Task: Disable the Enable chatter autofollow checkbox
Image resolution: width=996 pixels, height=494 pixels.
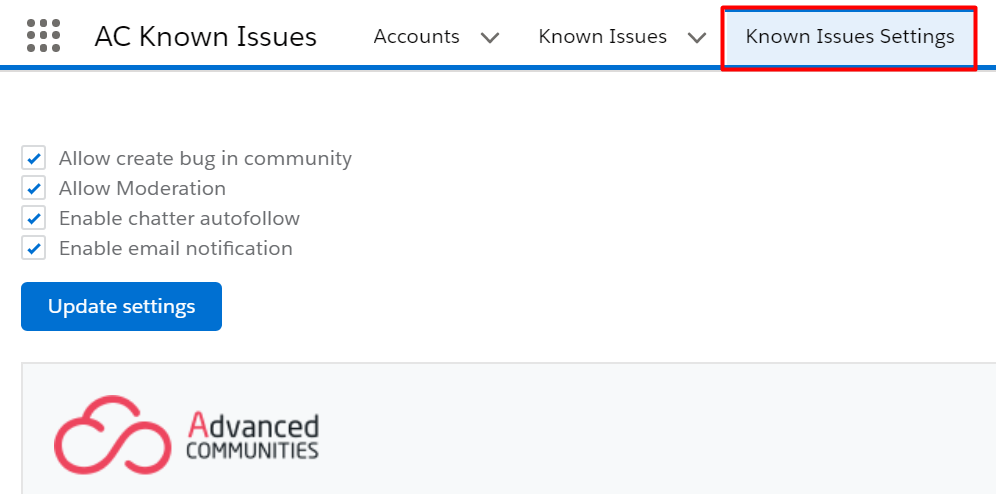Action: click(34, 218)
